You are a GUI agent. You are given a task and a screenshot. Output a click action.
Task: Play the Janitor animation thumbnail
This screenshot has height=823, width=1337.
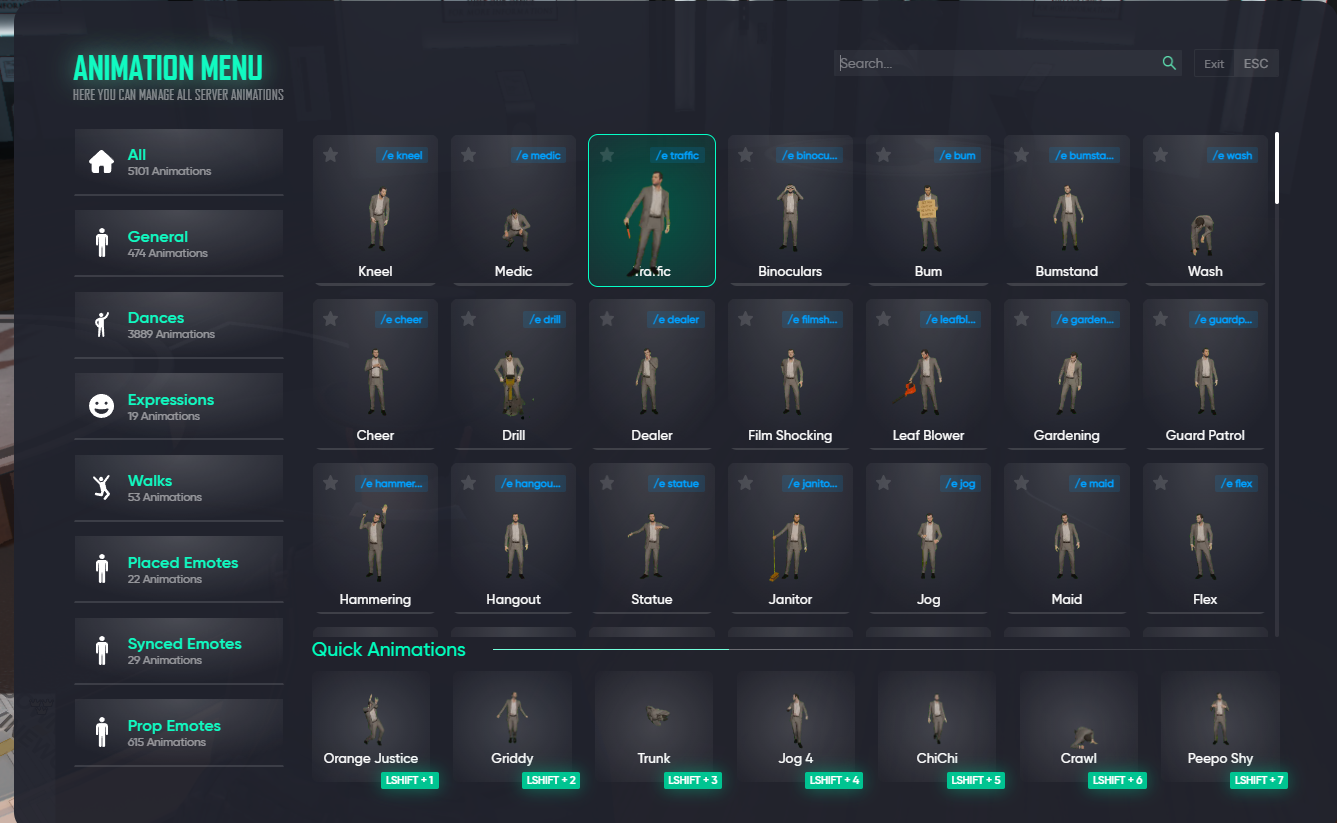click(790, 545)
